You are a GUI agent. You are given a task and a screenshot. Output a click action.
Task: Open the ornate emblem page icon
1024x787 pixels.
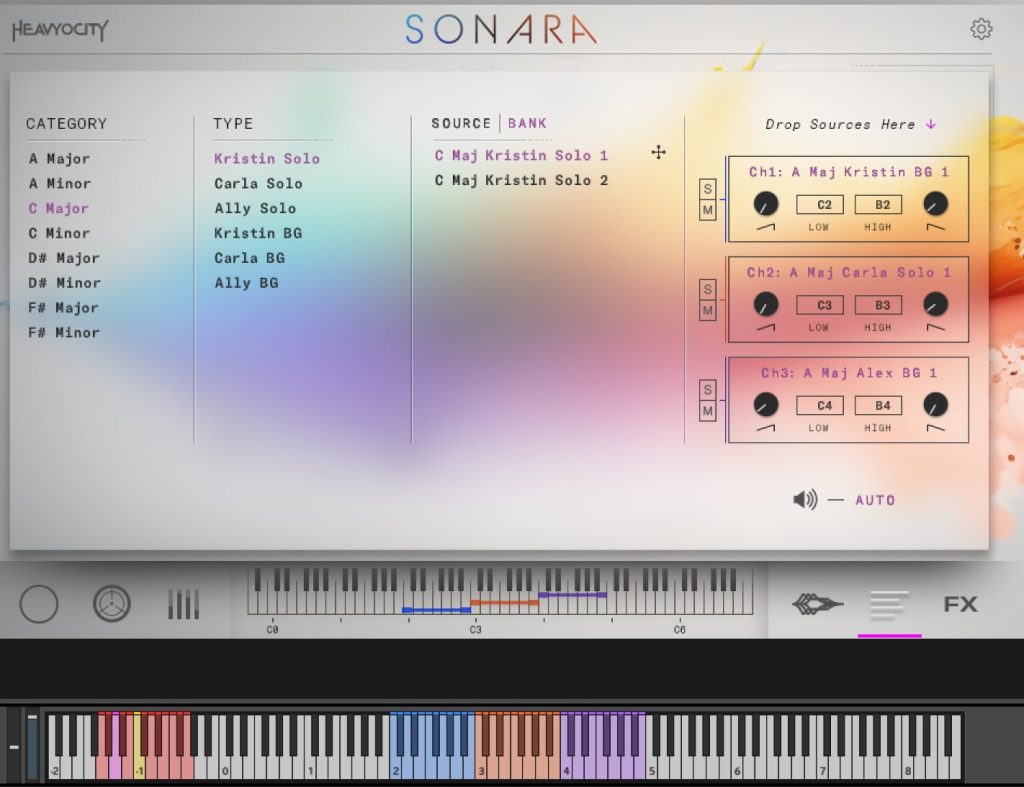(x=818, y=604)
